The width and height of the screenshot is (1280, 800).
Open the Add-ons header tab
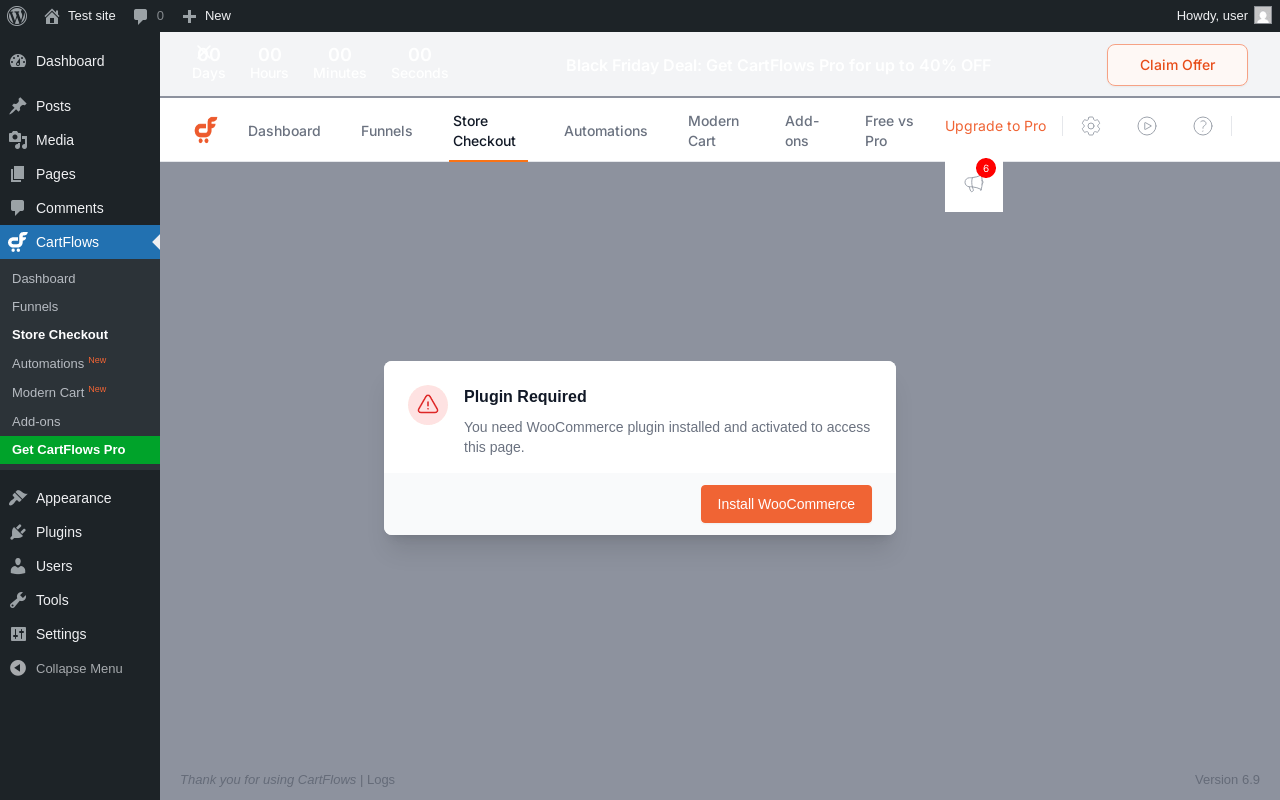pyautogui.click(x=803, y=131)
